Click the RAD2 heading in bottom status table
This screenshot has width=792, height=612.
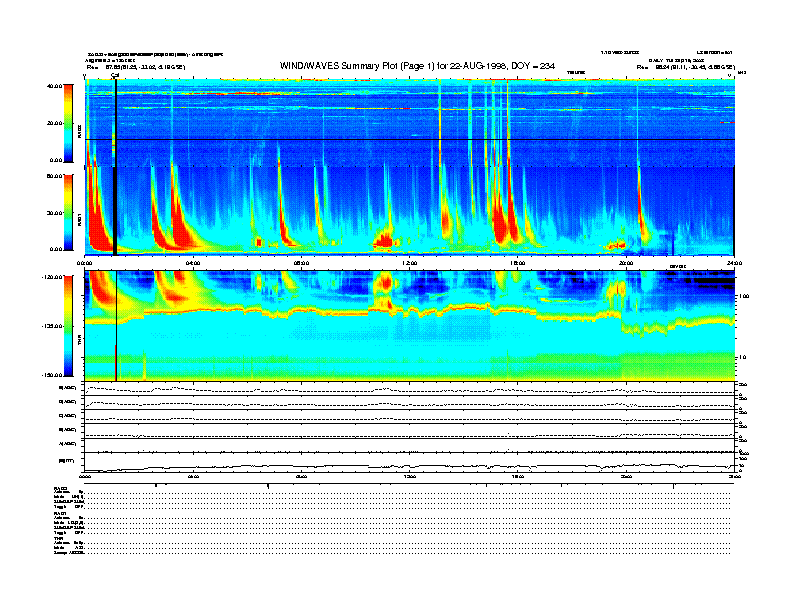(x=60, y=488)
